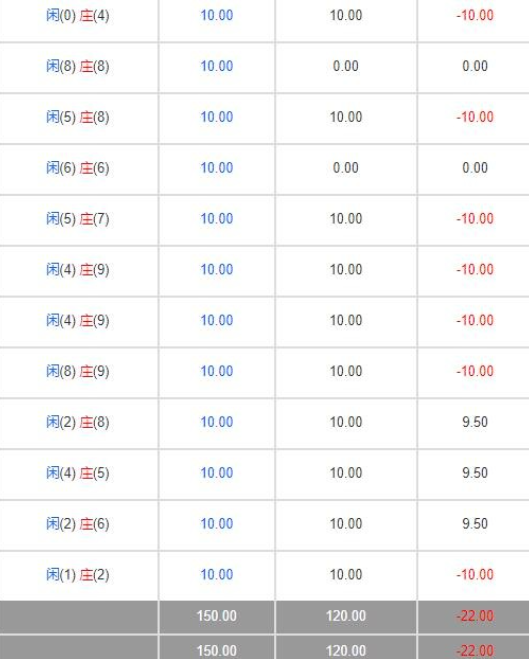Click 9.50 win amount in 闲(2) 庄(8) row
Image resolution: width=529 pixels, height=659 pixels.
pyautogui.click(x=475, y=422)
